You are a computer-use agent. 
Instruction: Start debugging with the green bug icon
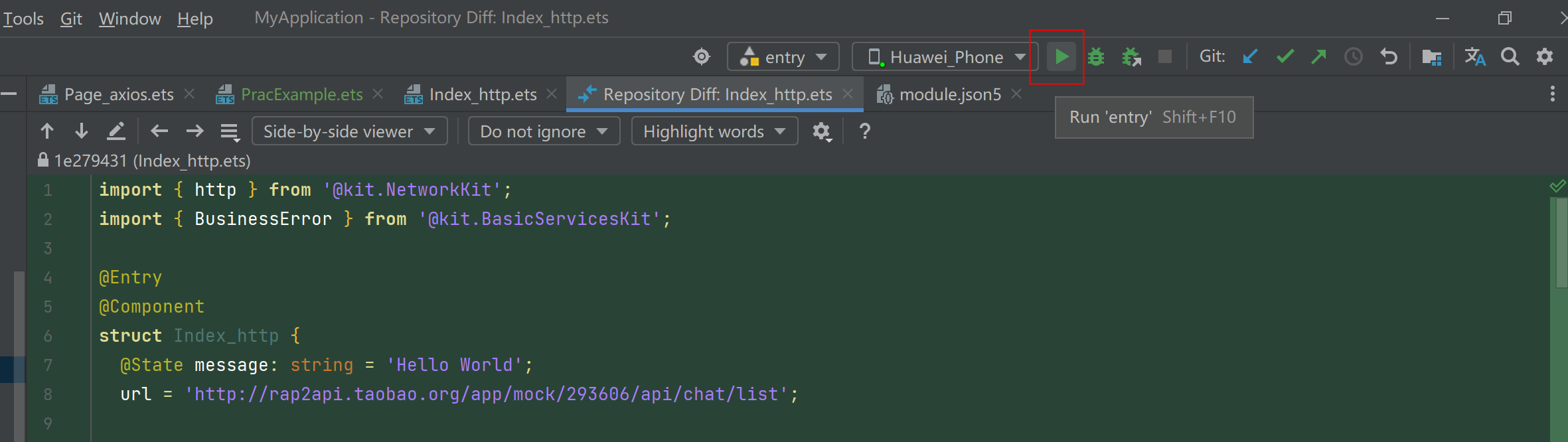[x=1096, y=57]
